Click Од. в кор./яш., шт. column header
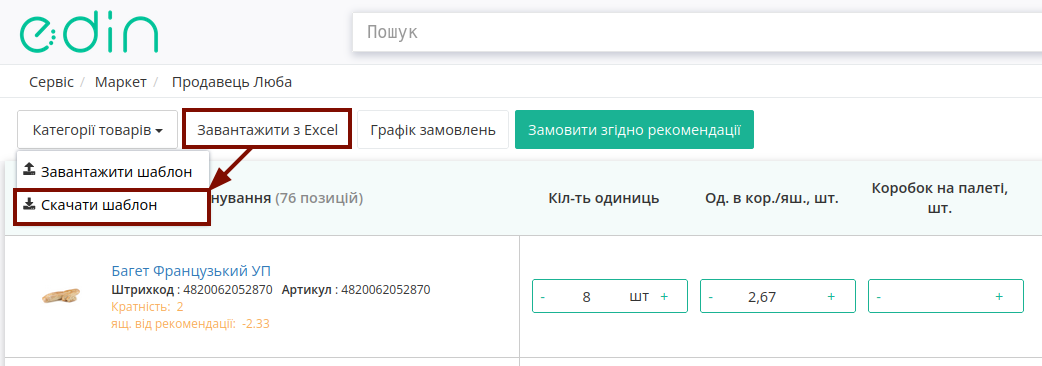Screen dimensions: 1042x366 tap(772, 198)
